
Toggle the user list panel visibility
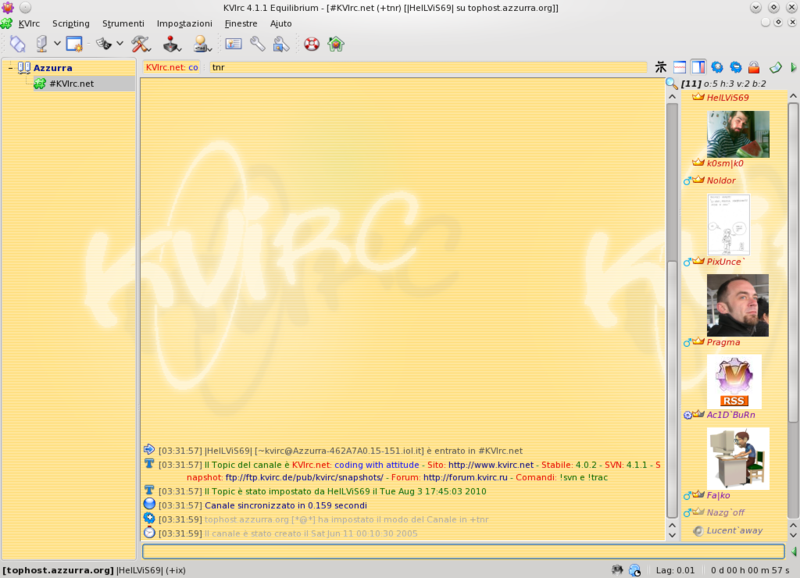(698, 67)
